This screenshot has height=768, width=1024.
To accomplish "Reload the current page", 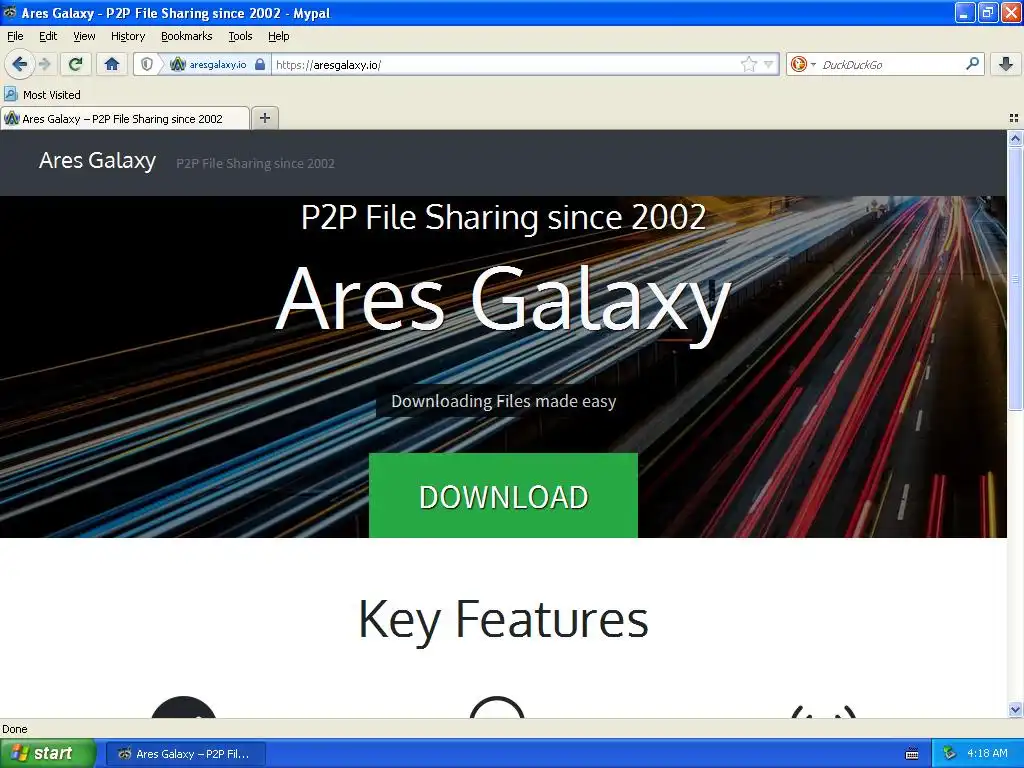I will (x=75, y=64).
